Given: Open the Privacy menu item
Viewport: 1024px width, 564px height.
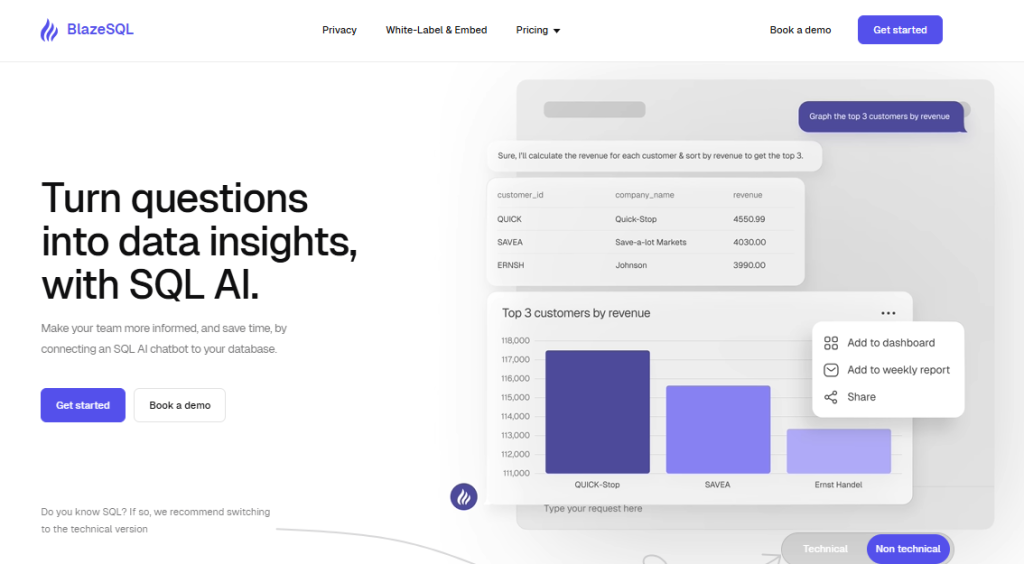Looking at the screenshot, I should click(339, 30).
